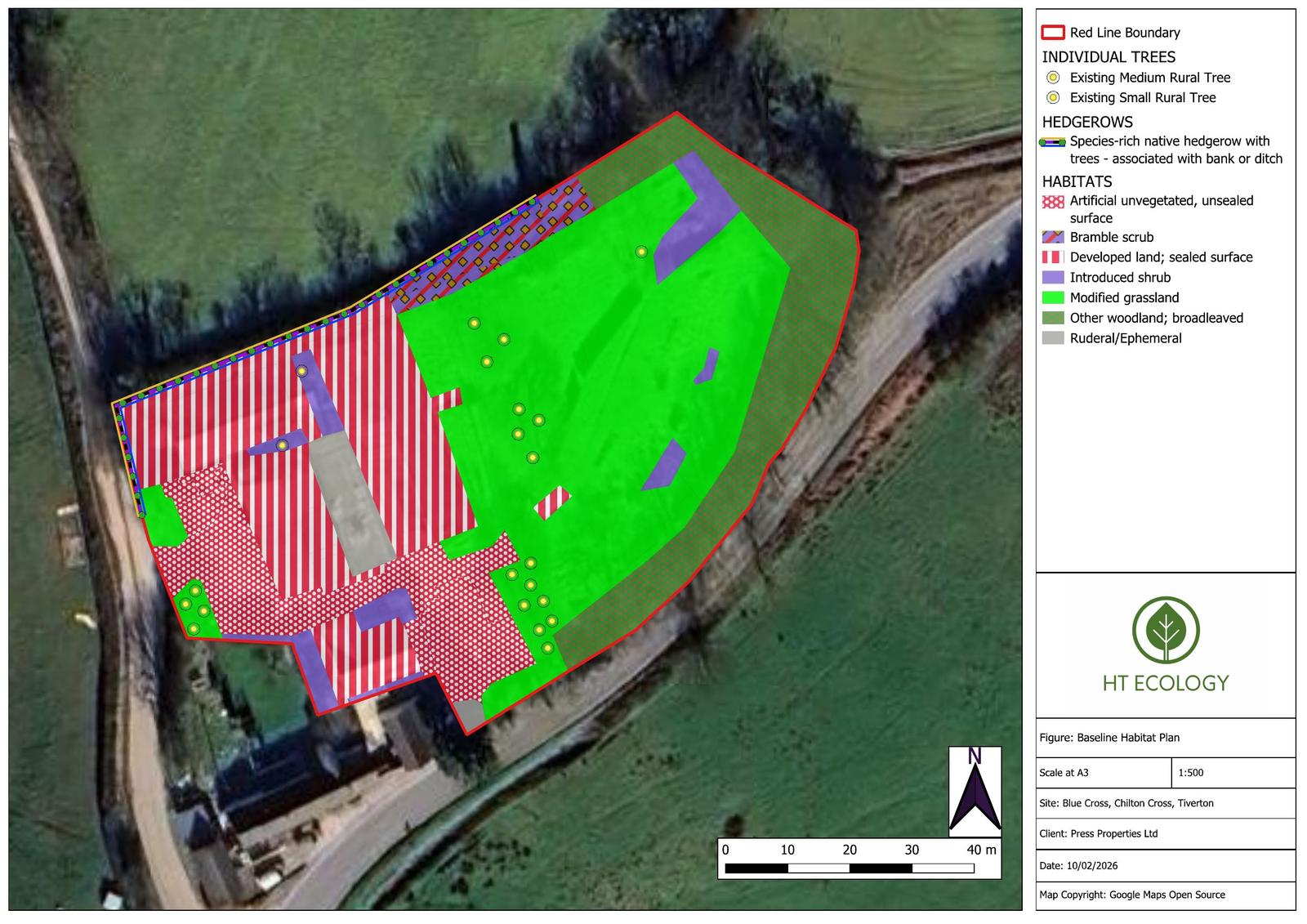Click the 0–40 m scale bar
The width and height of the screenshot is (1307, 924).
click(850, 868)
